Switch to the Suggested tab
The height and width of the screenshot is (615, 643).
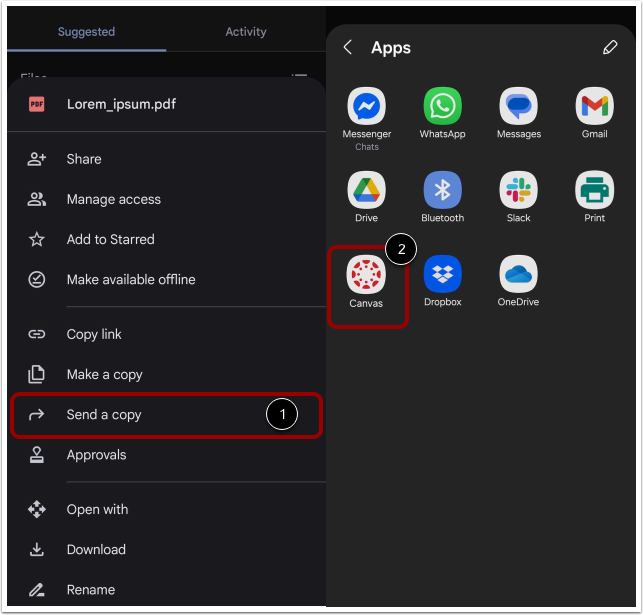click(x=87, y=32)
